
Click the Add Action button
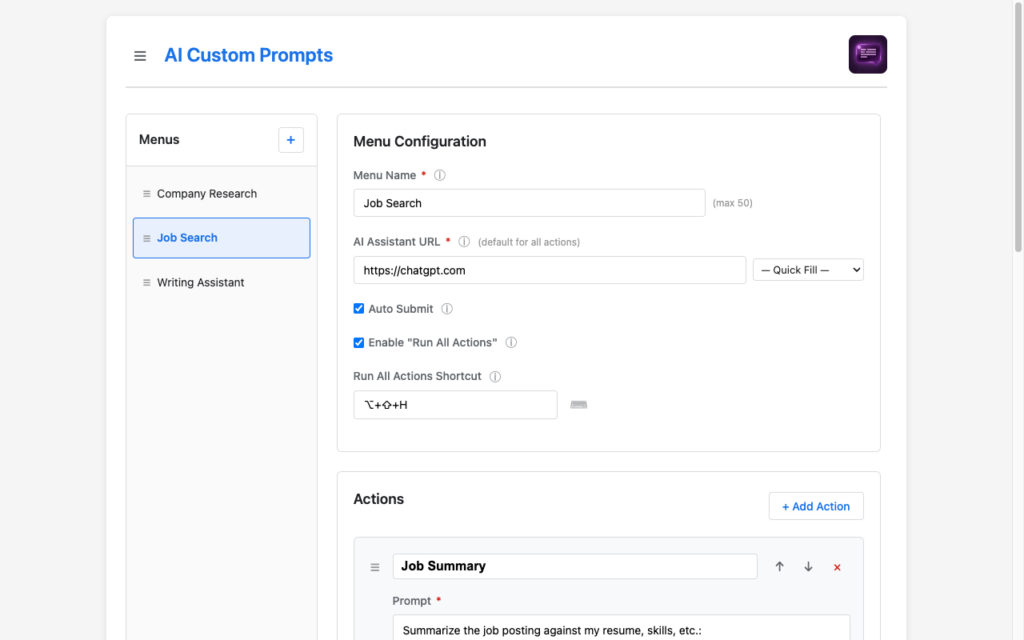(816, 506)
